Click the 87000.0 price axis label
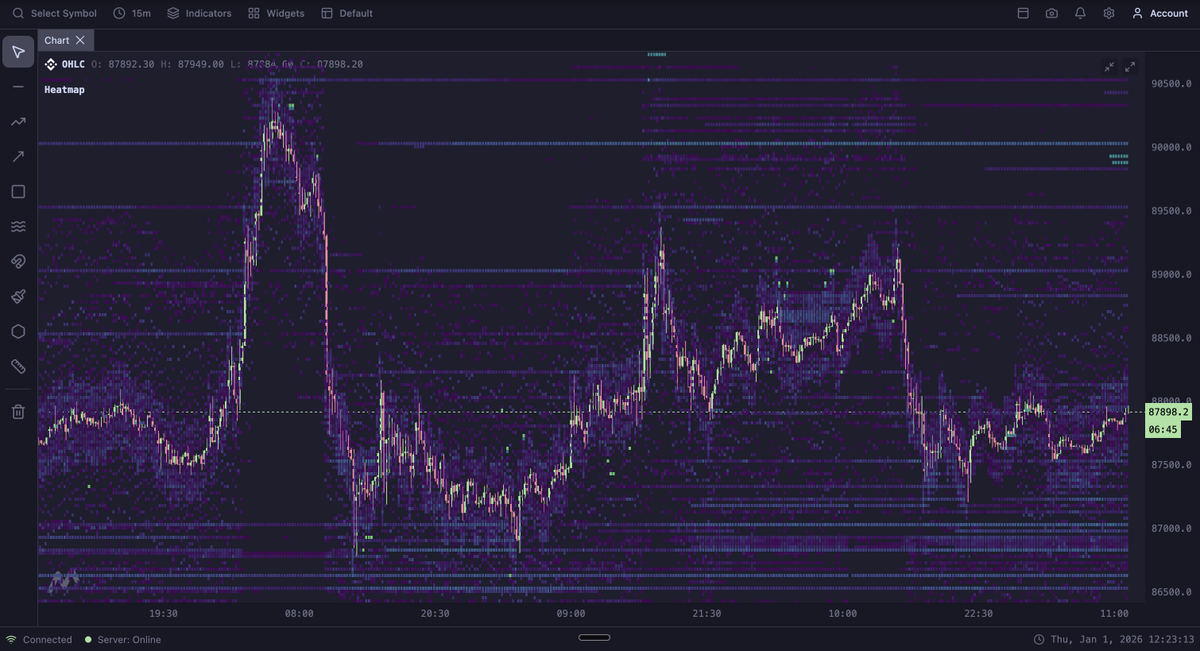 point(1170,528)
